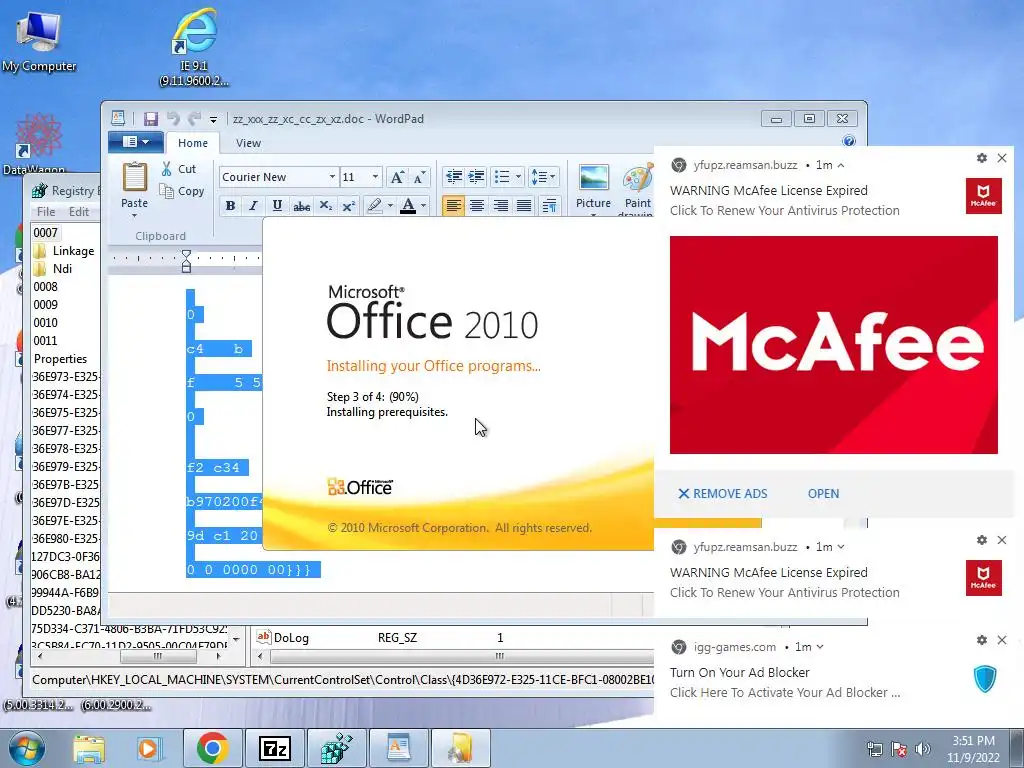This screenshot has width=1024, height=768.
Task: Click the Undo arrow in WordPad's title bar
Action: click(173, 119)
